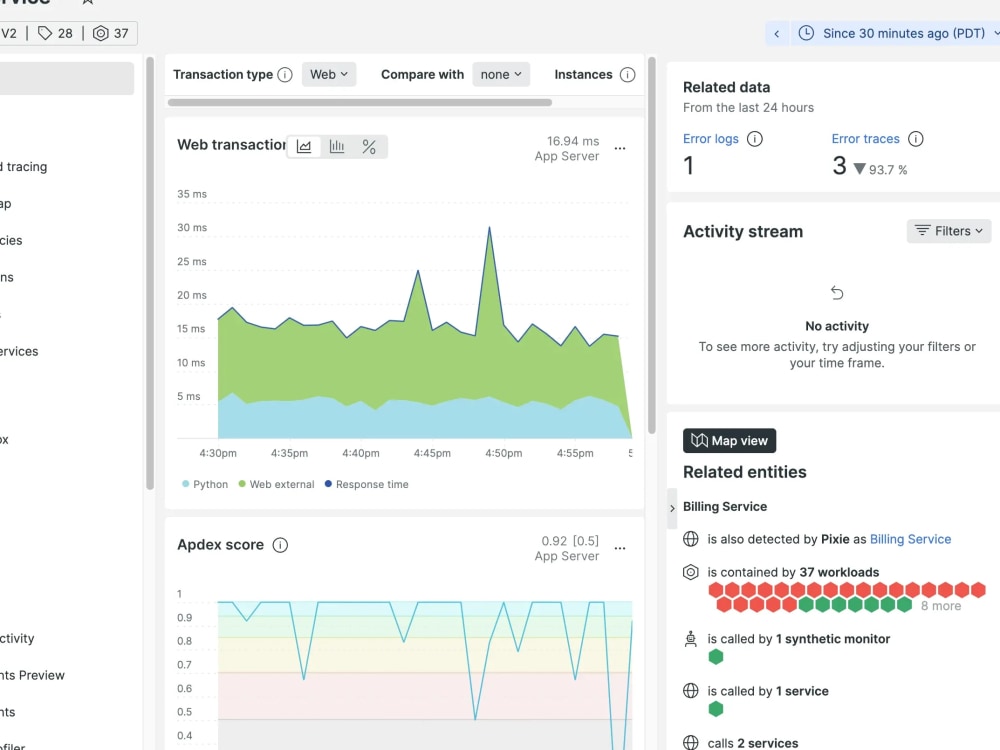Viewport: 1000px width, 750px height.
Task: Click the workloads hexagon icon showing 37
Action: point(101,33)
